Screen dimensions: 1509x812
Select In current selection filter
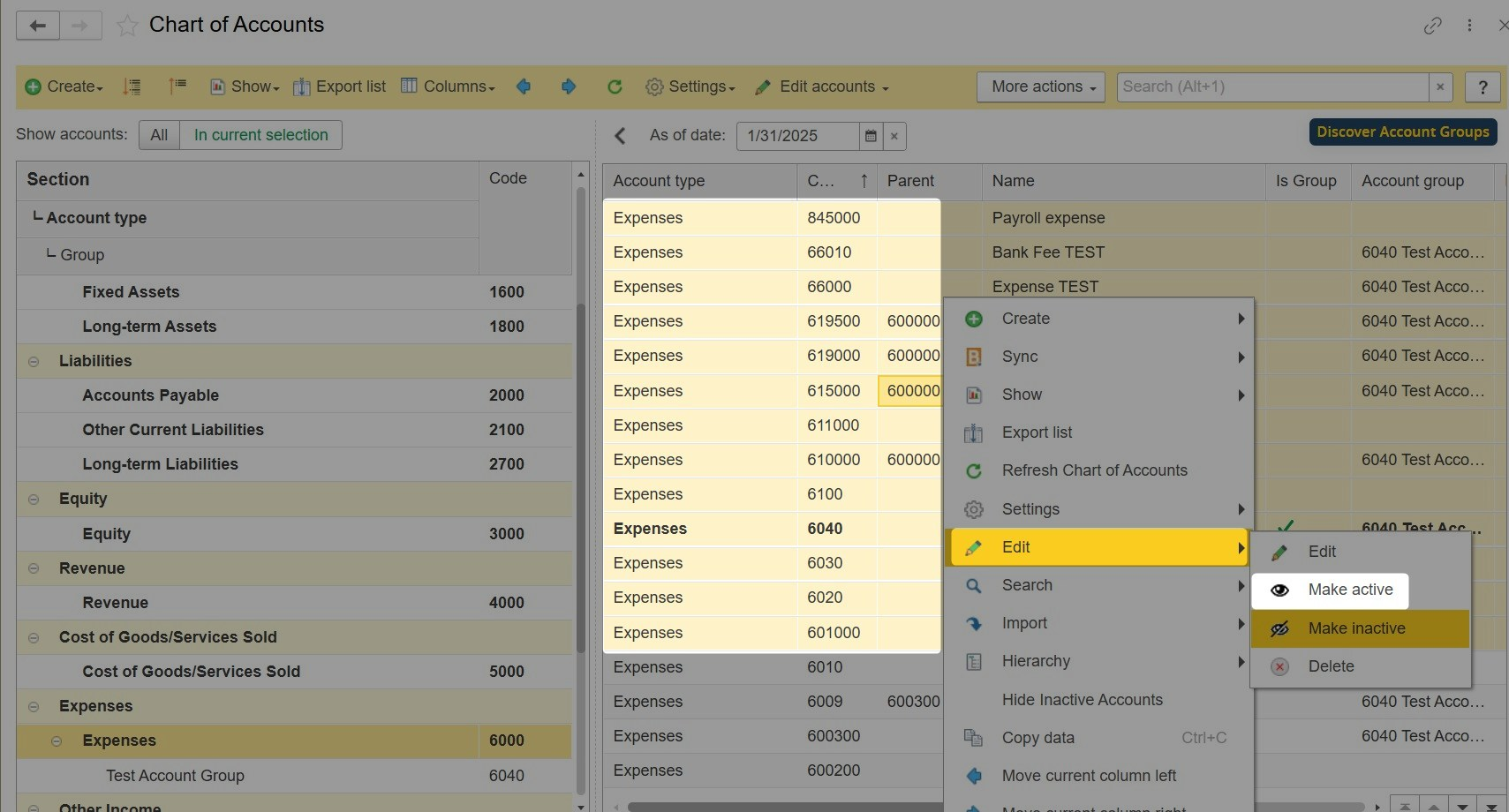(261, 135)
